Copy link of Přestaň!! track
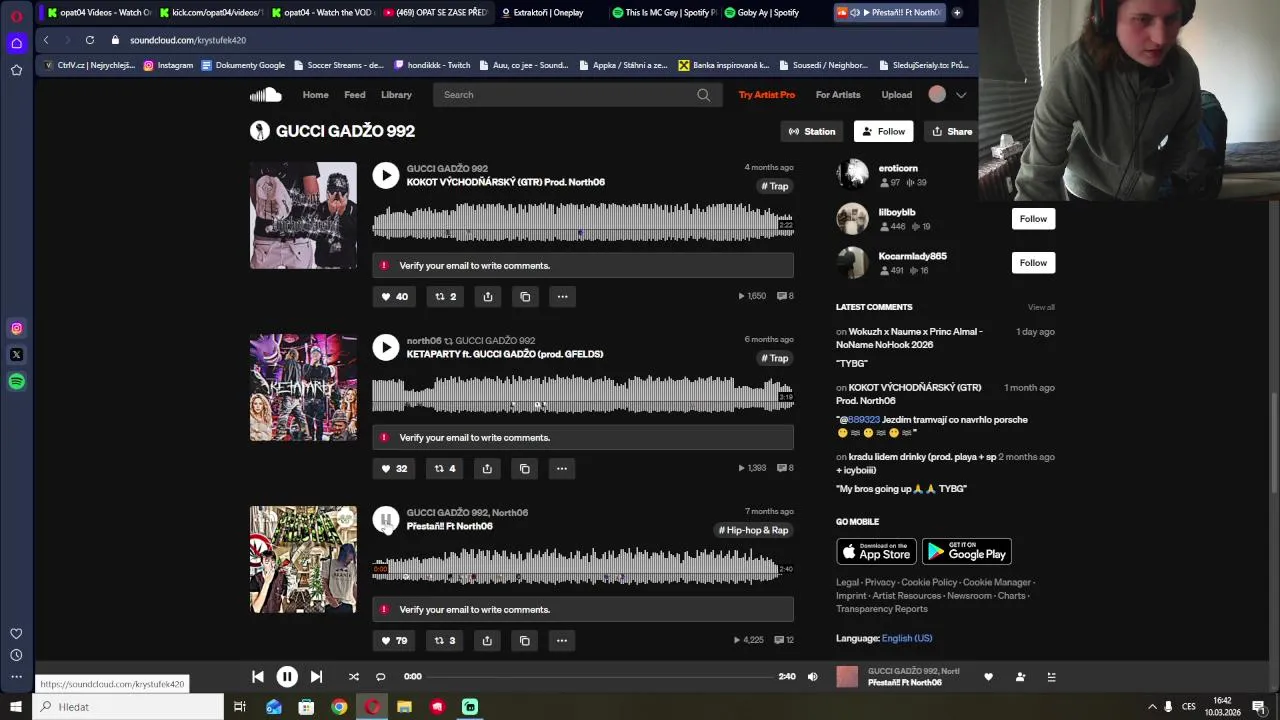Screen dimensions: 1280x720 [525, 640]
